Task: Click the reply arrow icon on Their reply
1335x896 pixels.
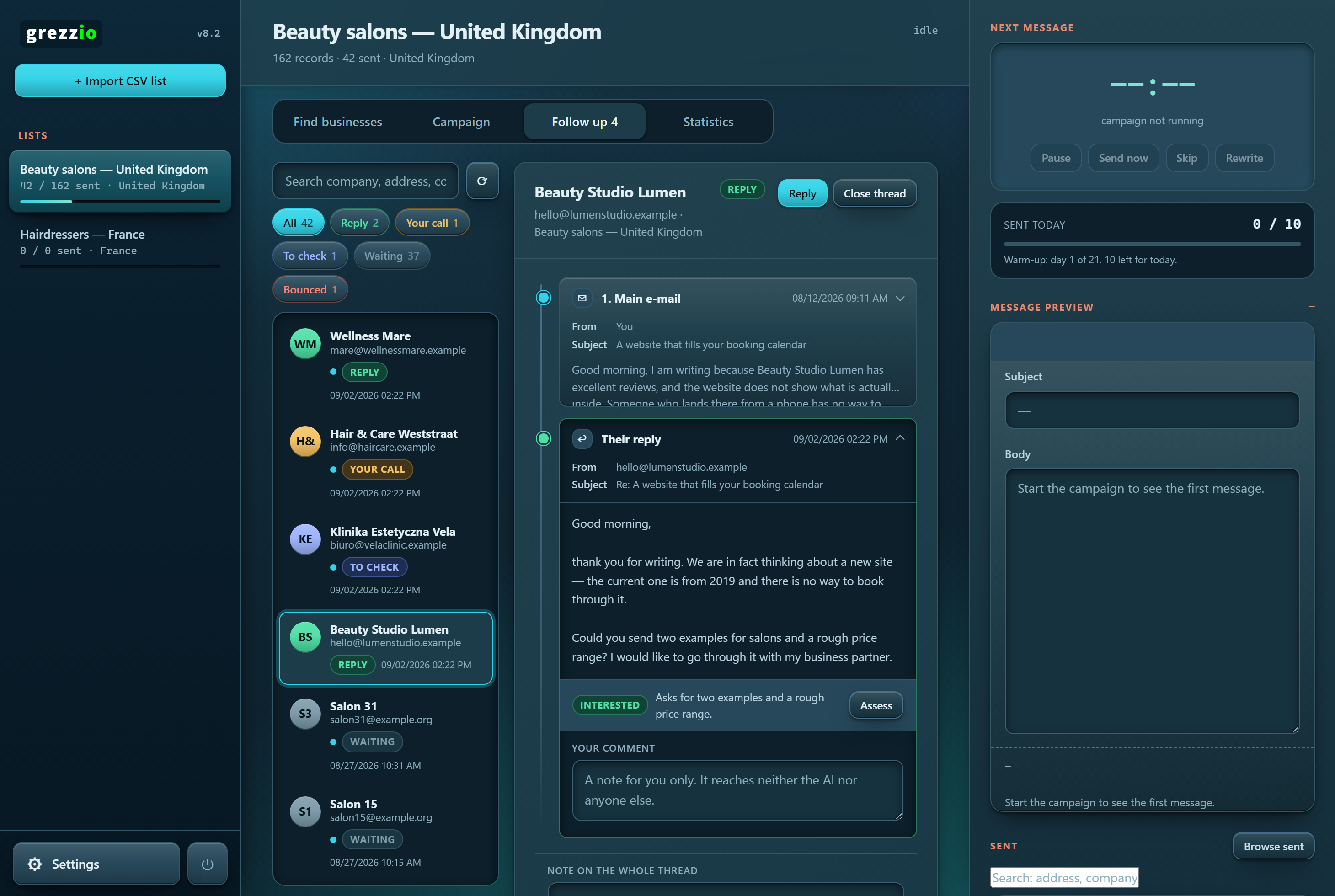Action: click(582, 439)
